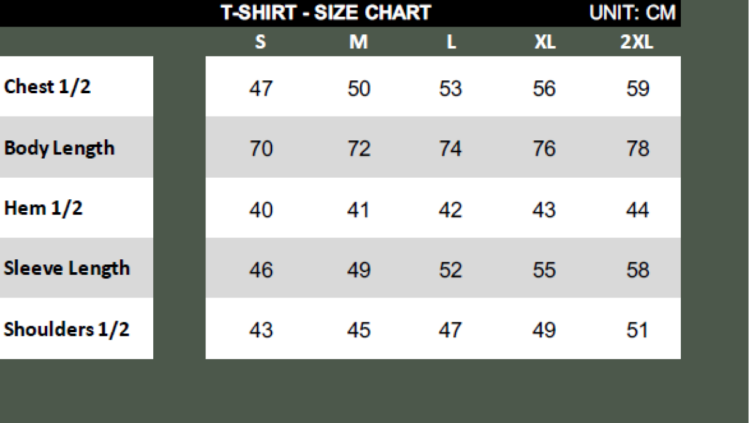Click the Hem 1/2 value for size L

pos(451,210)
